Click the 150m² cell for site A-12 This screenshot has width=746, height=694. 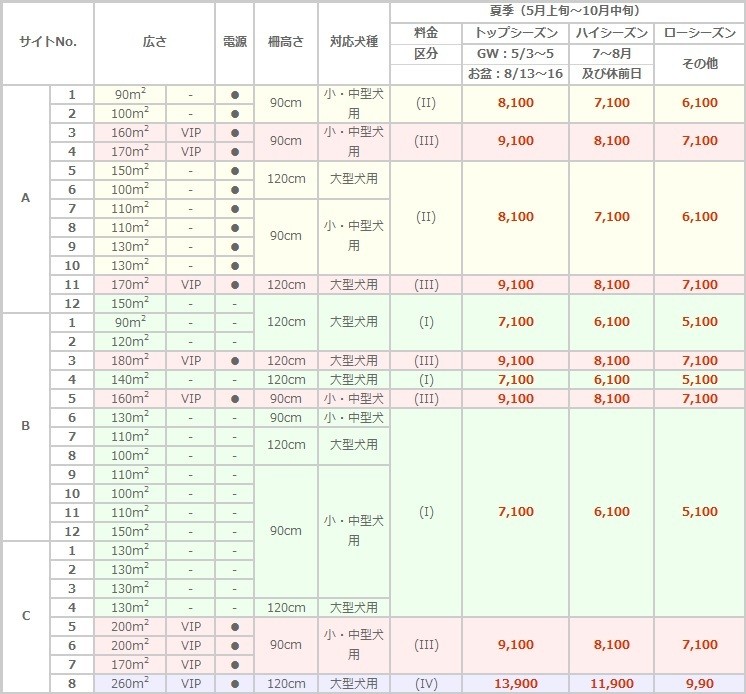[130, 303]
